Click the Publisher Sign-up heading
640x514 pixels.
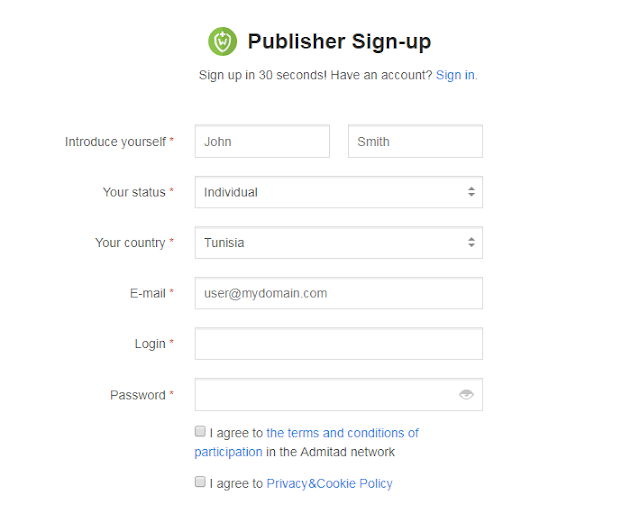[339, 42]
